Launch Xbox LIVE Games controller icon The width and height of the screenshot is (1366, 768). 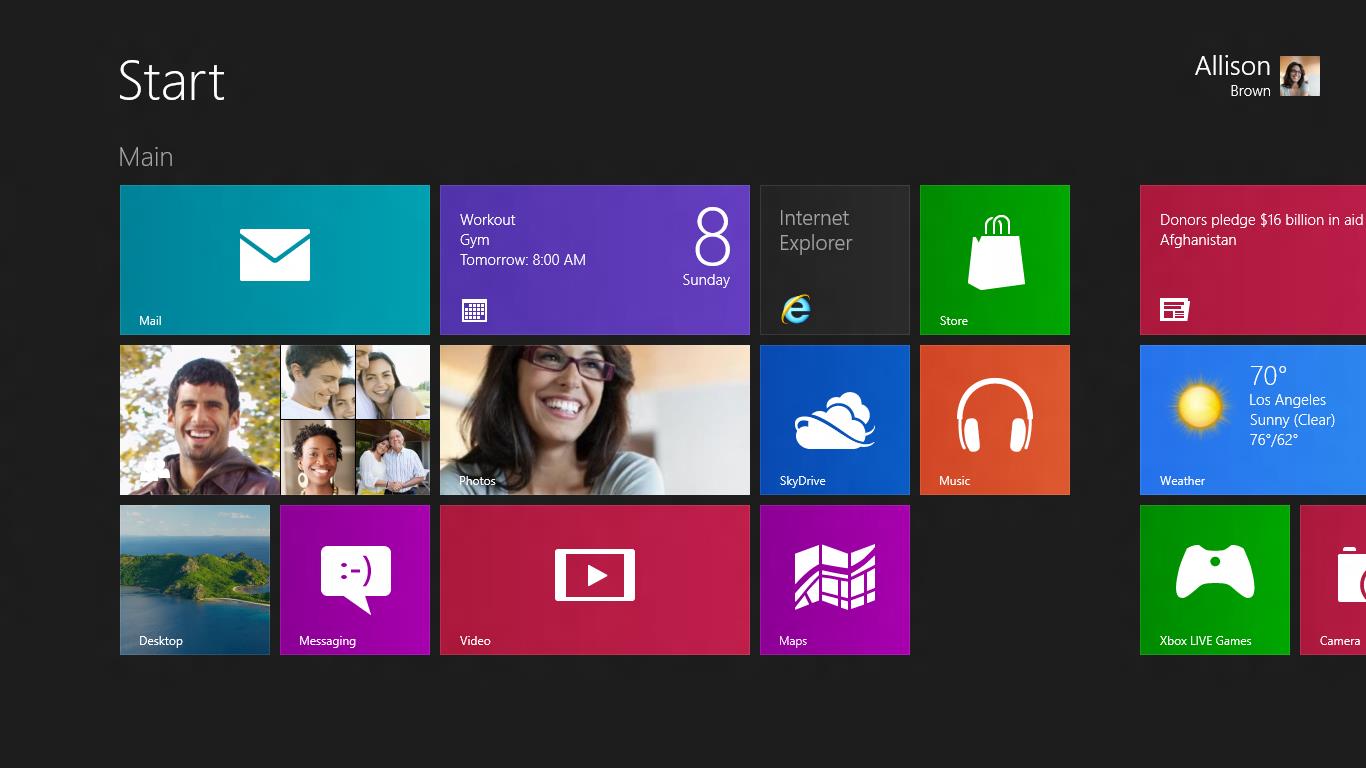pyautogui.click(x=1215, y=571)
